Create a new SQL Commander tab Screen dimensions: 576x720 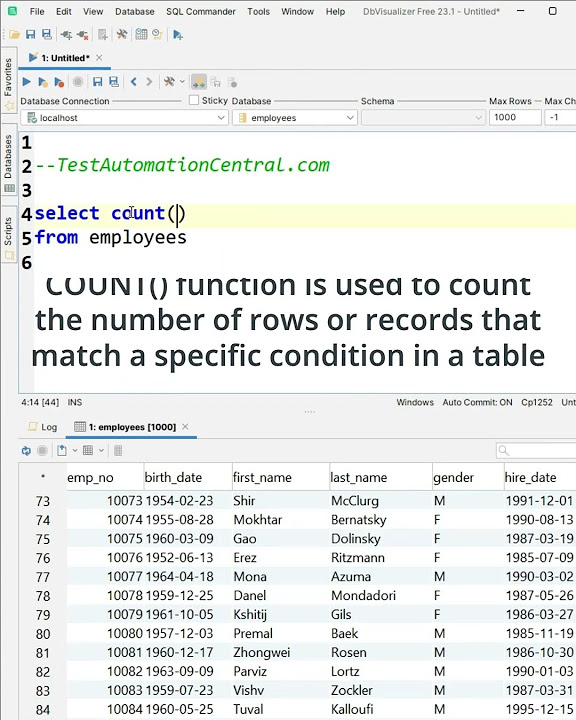pos(177,34)
